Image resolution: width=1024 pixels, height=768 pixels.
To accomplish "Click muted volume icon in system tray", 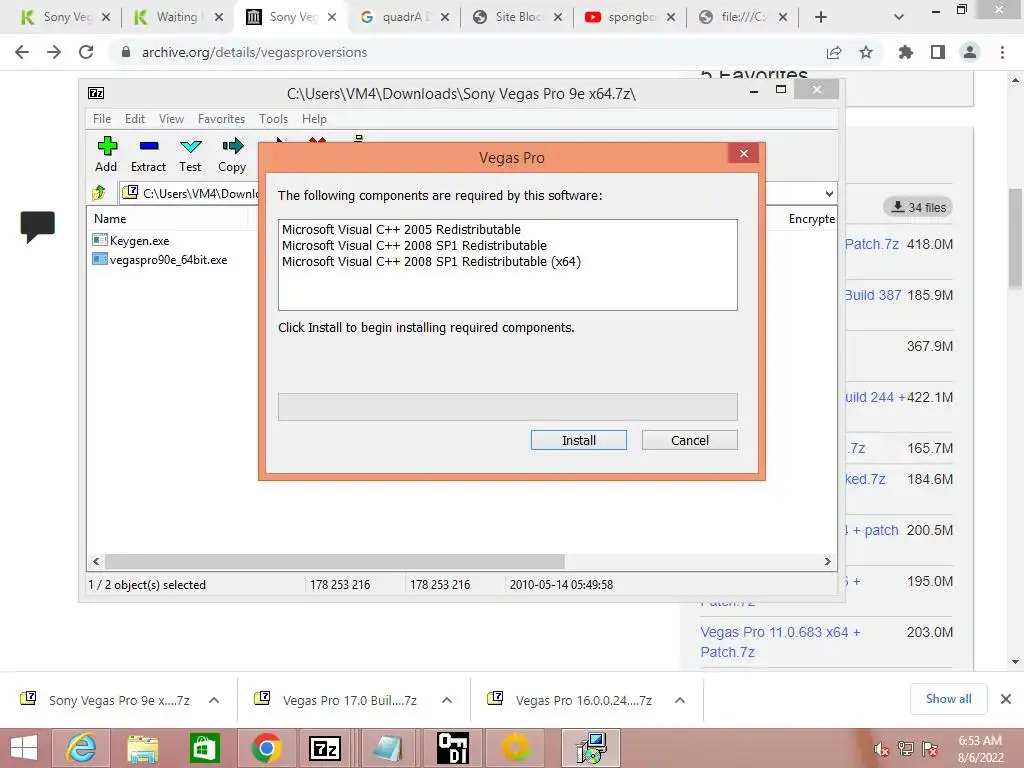I will (x=882, y=749).
